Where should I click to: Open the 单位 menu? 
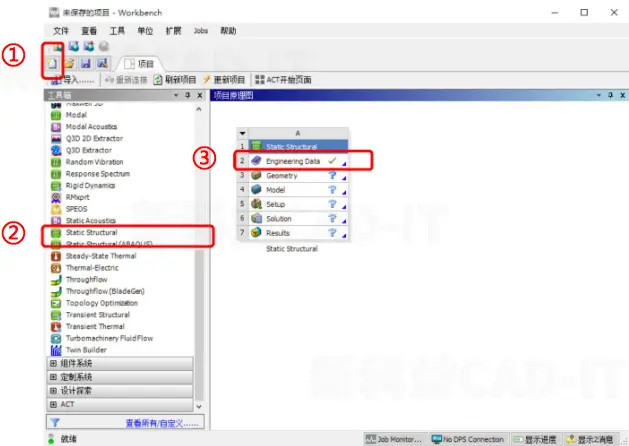(x=145, y=31)
